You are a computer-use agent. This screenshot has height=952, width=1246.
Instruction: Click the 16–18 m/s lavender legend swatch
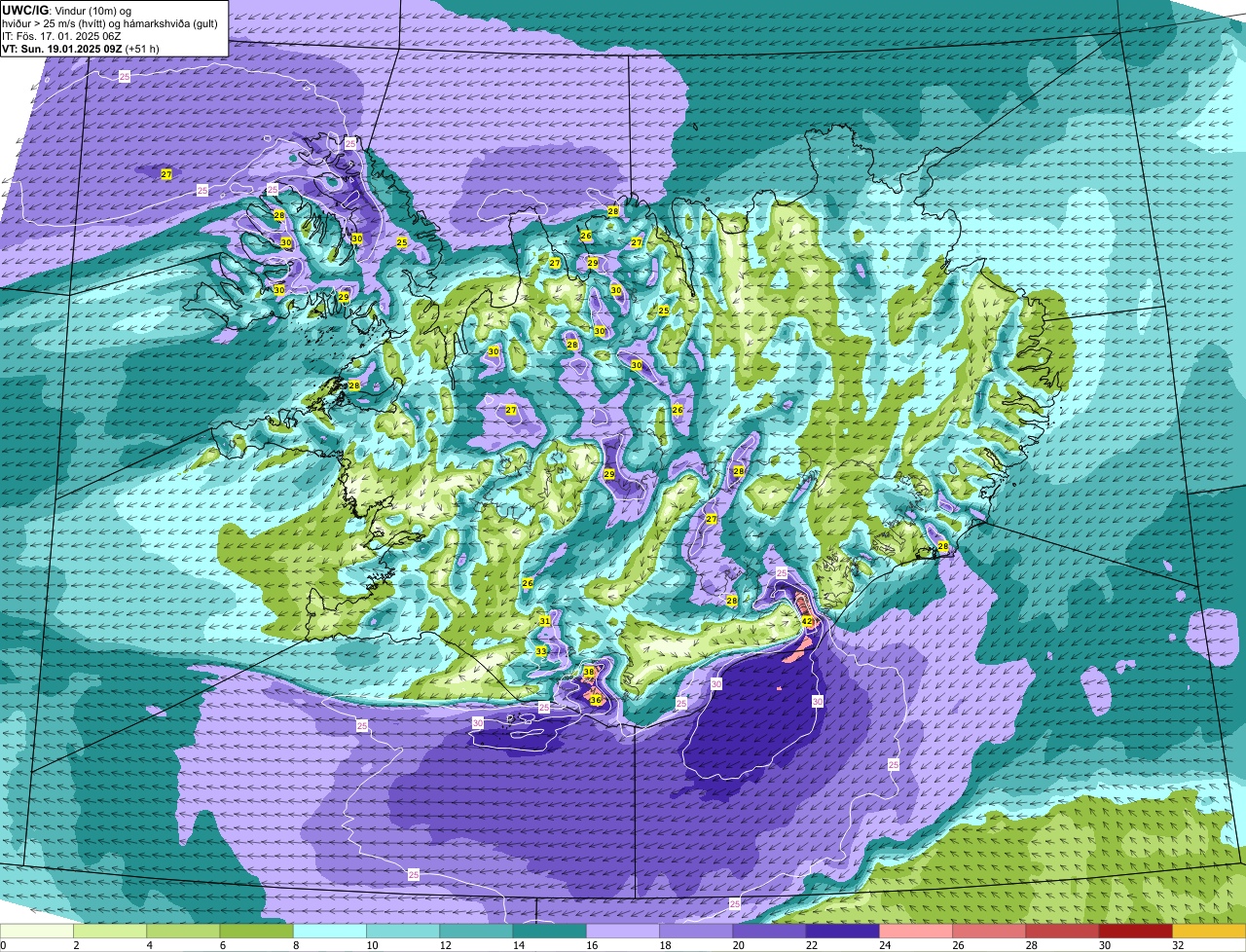[623, 932]
